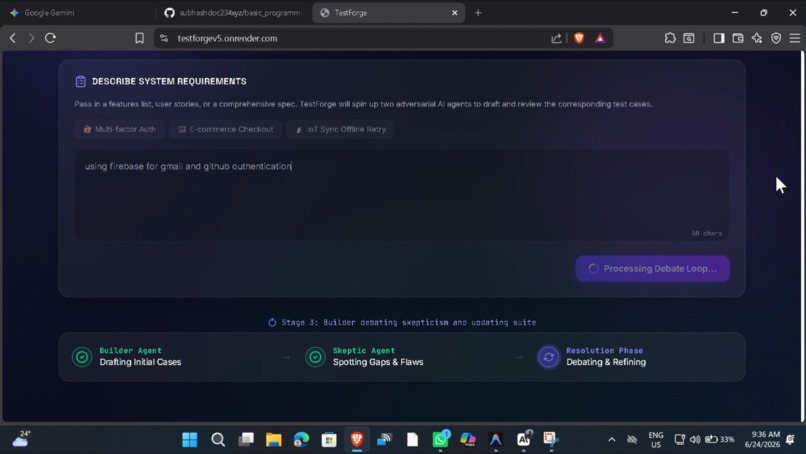Click the Builder Agent checkmark icon
Image resolution: width=806 pixels, height=454 pixels.
coord(82,357)
